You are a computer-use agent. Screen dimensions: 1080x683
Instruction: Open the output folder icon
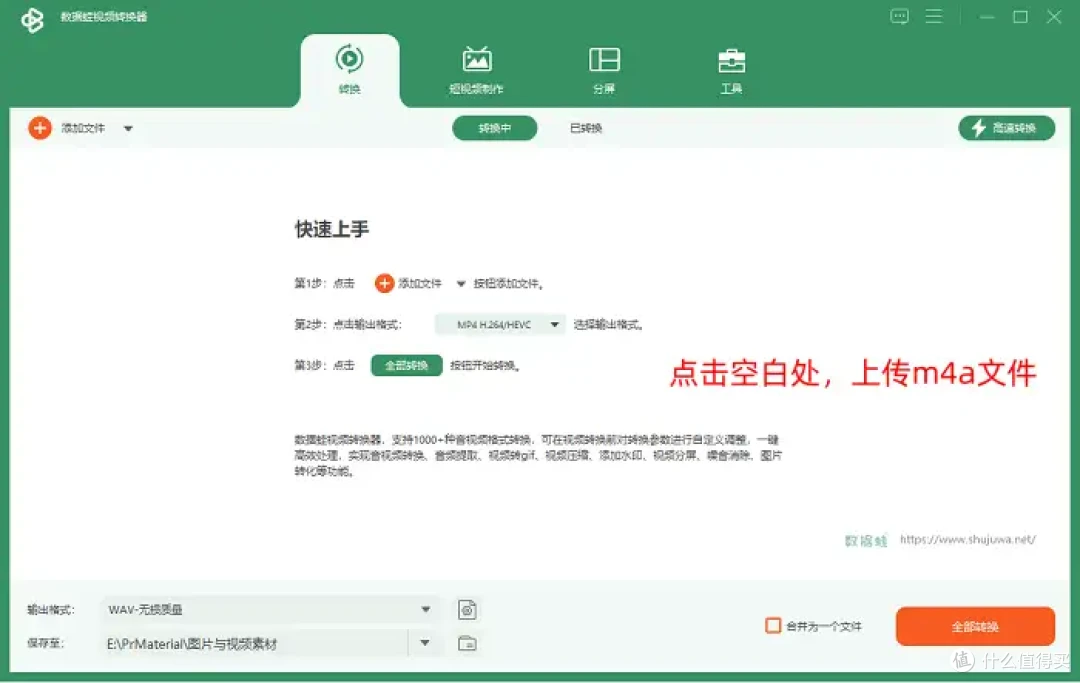coord(467,644)
